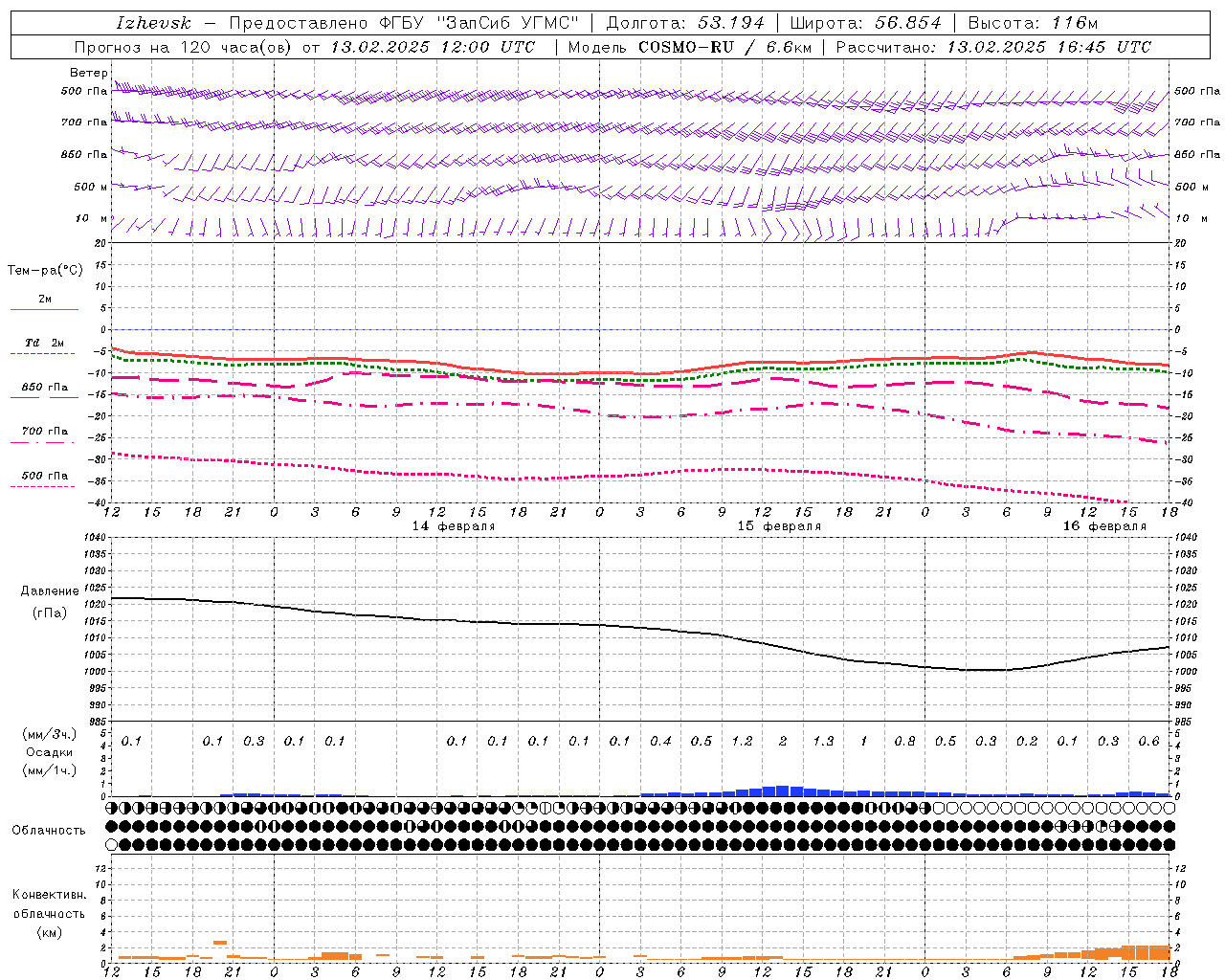Click the precipitation value "0.6"
This screenshot has width=1225, height=980.
(x=1148, y=741)
